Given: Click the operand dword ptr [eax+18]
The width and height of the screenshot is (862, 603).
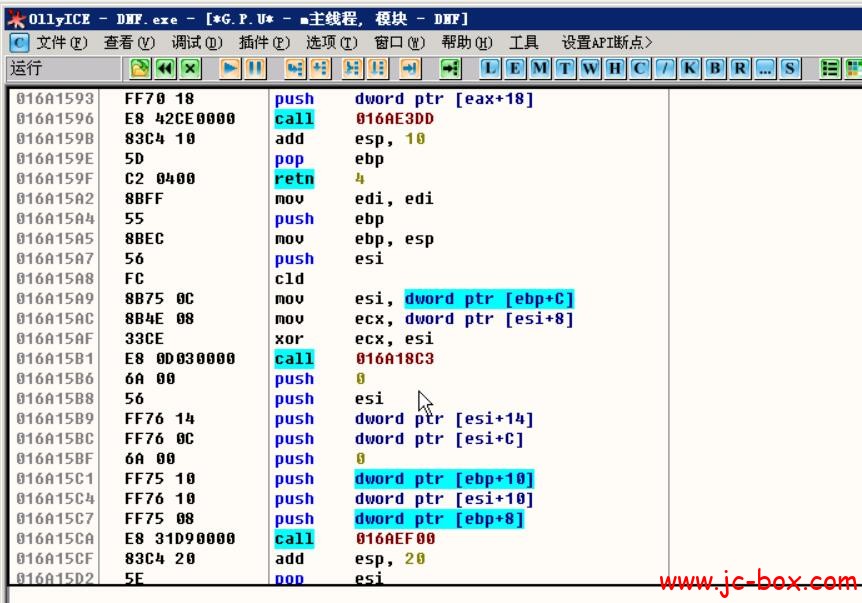Looking at the screenshot, I should 444,99.
